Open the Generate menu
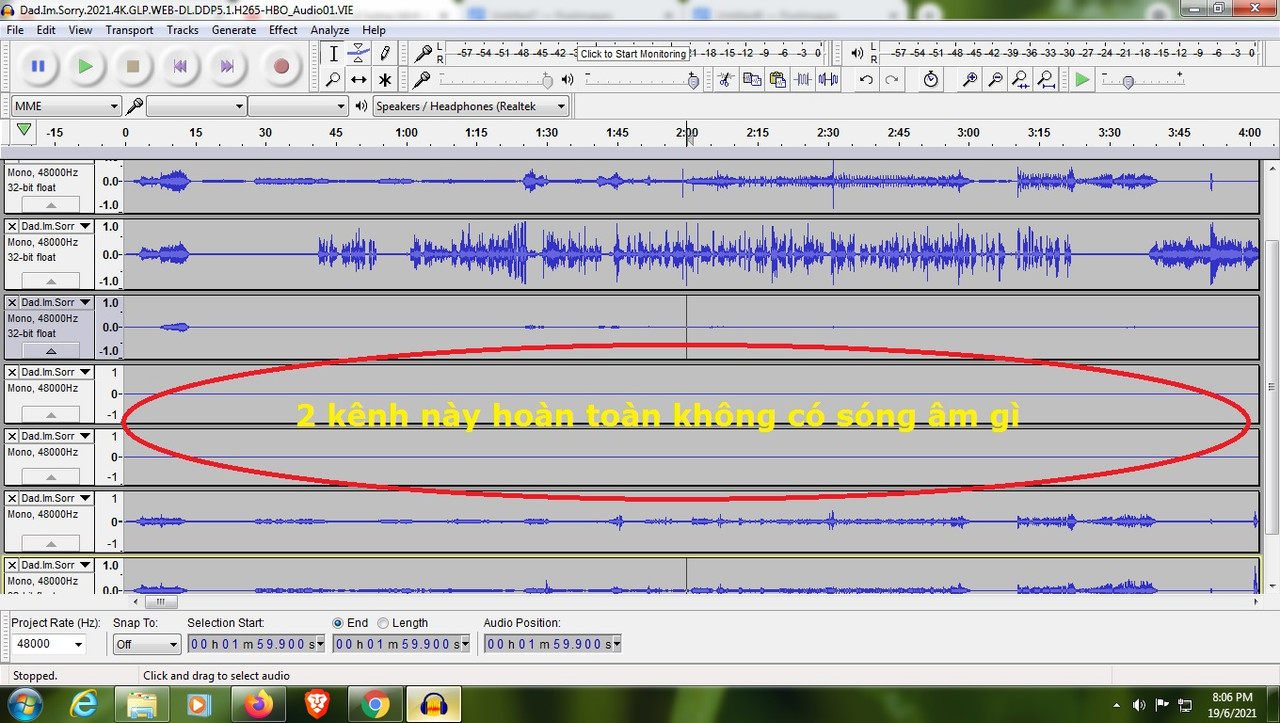The width and height of the screenshot is (1280, 723). (x=234, y=30)
